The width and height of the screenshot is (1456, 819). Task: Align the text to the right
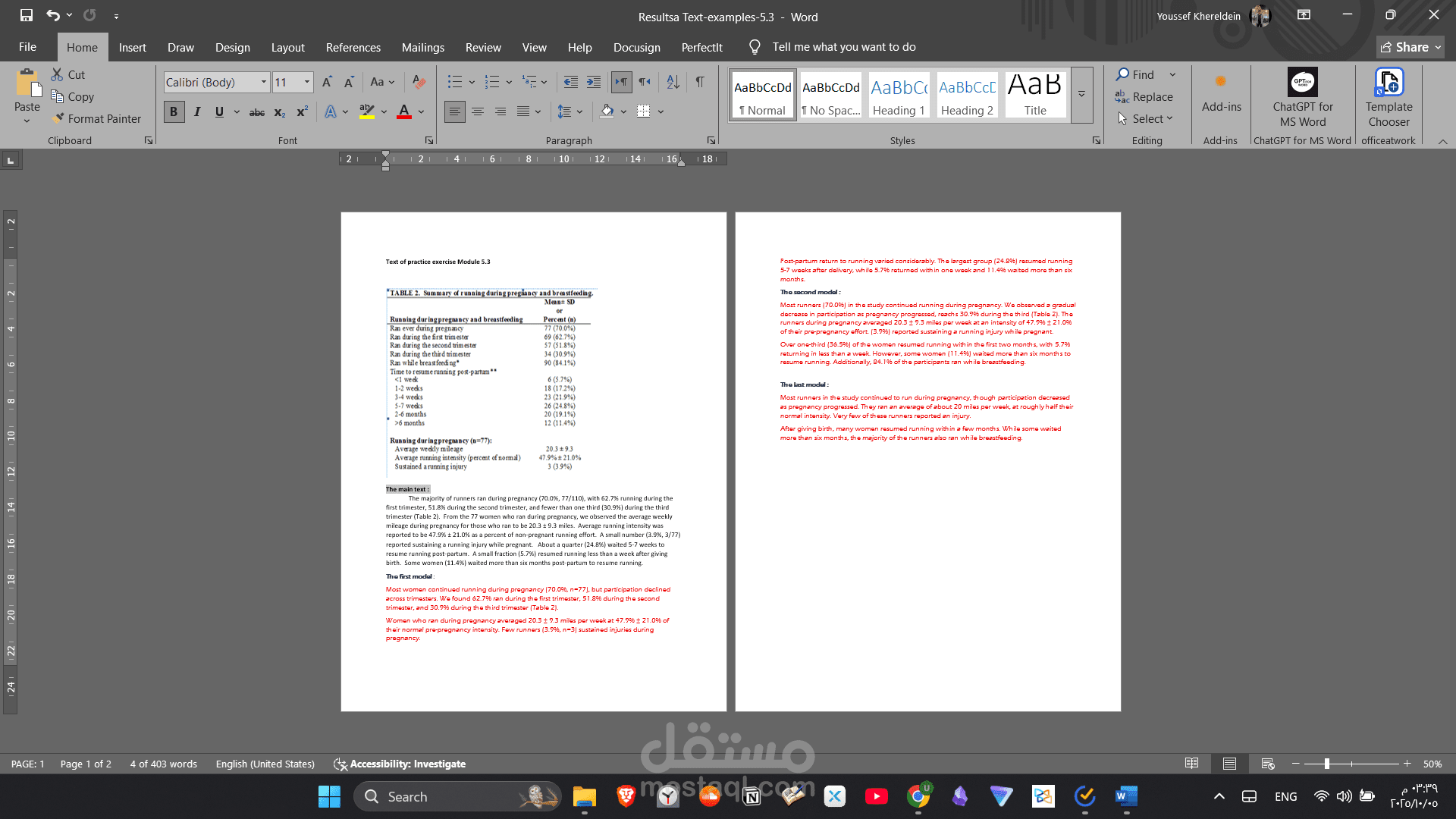pos(500,111)
